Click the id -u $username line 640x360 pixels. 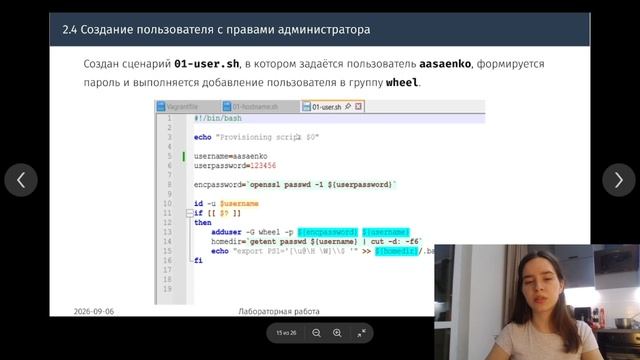226,203
